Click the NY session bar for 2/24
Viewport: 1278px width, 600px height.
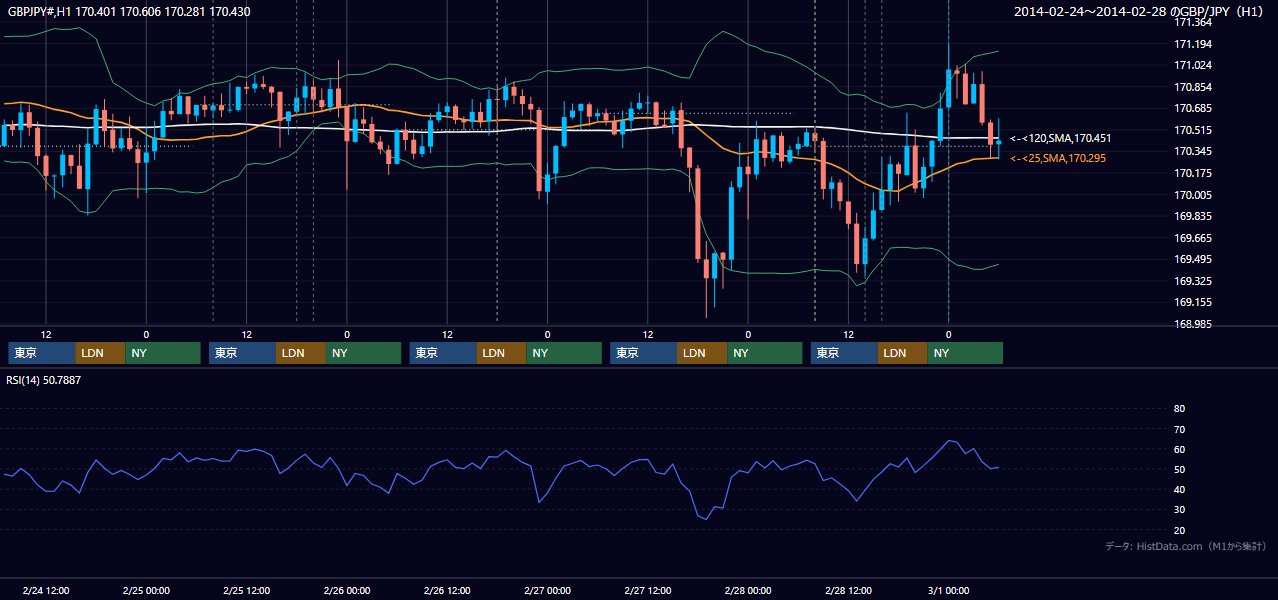coord(163,353)
